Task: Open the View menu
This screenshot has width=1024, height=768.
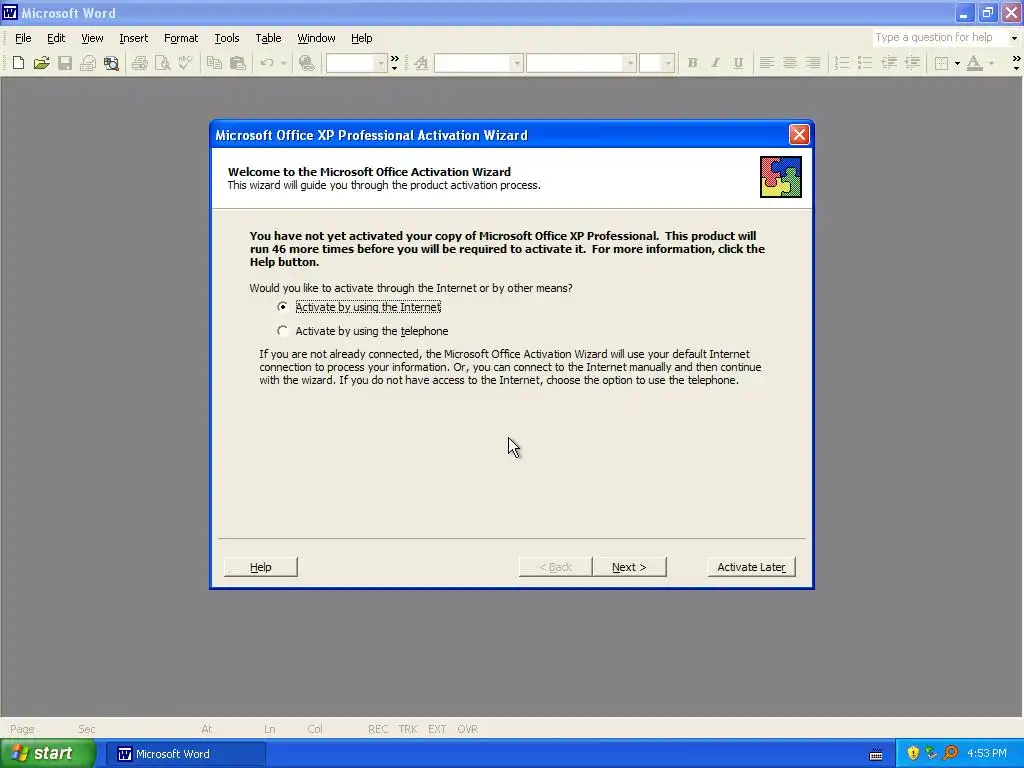Action: click(x=92, y=38)
